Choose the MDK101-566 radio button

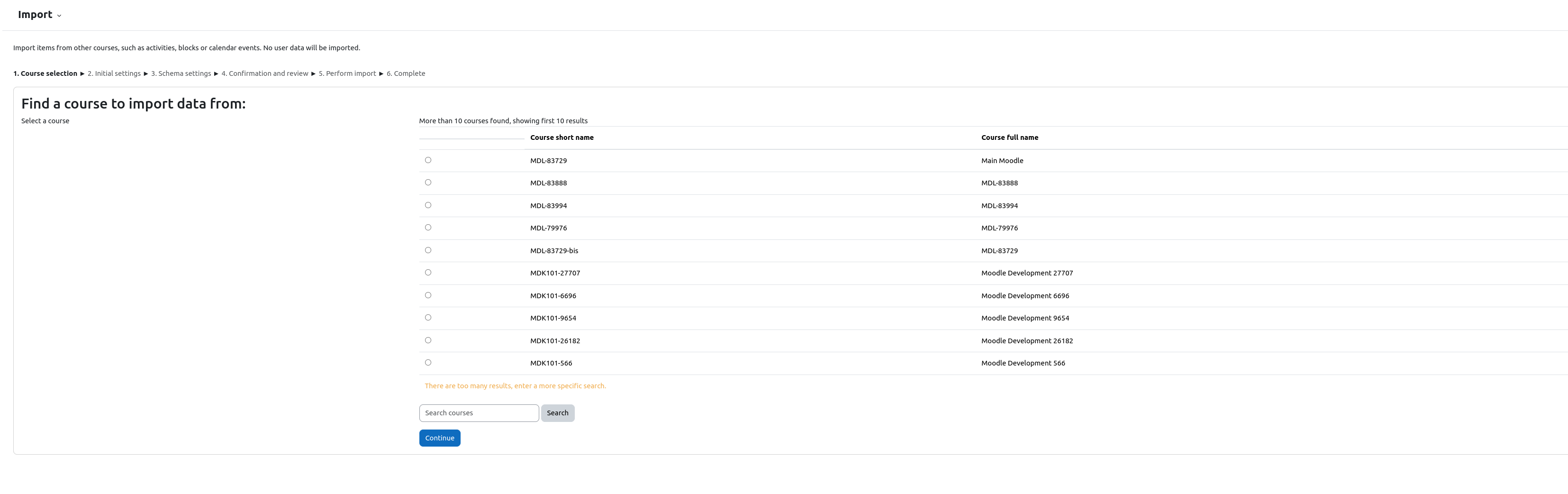pos(428,363)
